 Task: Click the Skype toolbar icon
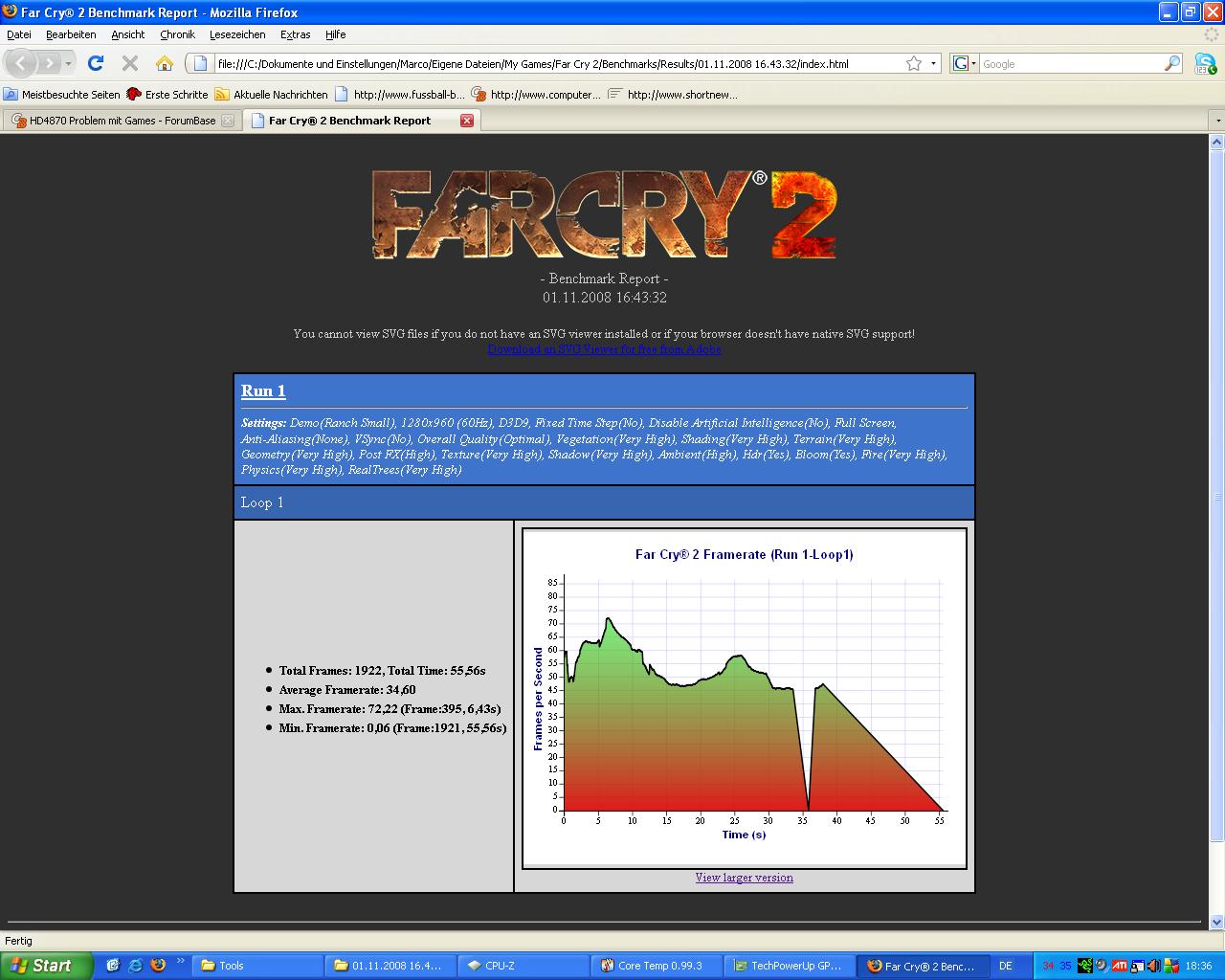pyautogui.click(x=1205, y=63)
